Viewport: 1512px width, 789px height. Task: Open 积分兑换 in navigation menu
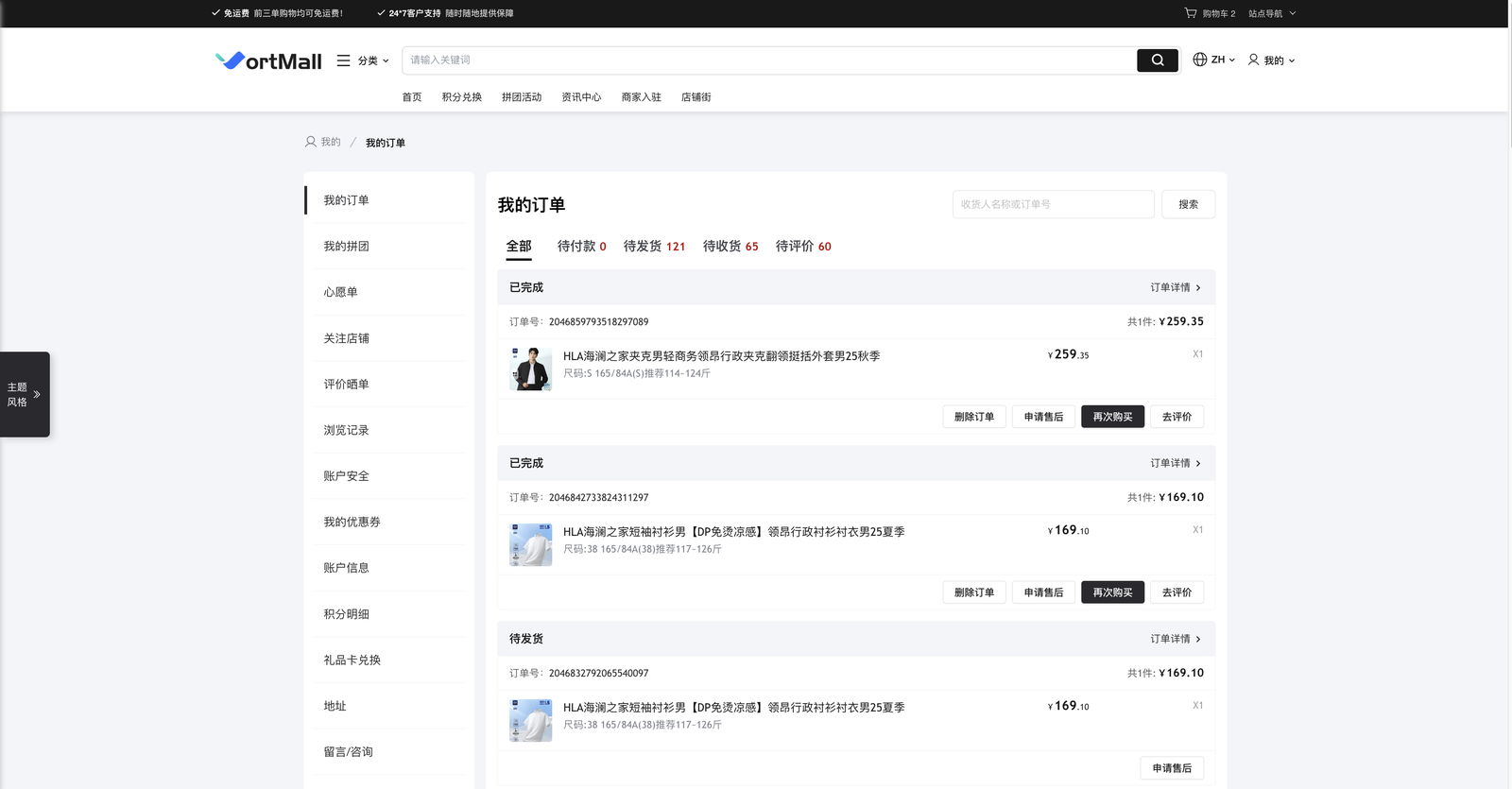(x=461, y=97)
